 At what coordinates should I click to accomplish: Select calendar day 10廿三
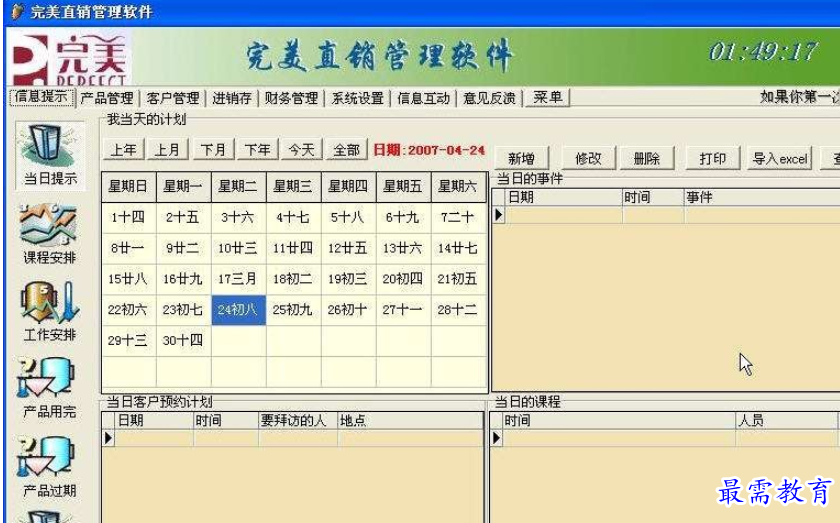238,249
